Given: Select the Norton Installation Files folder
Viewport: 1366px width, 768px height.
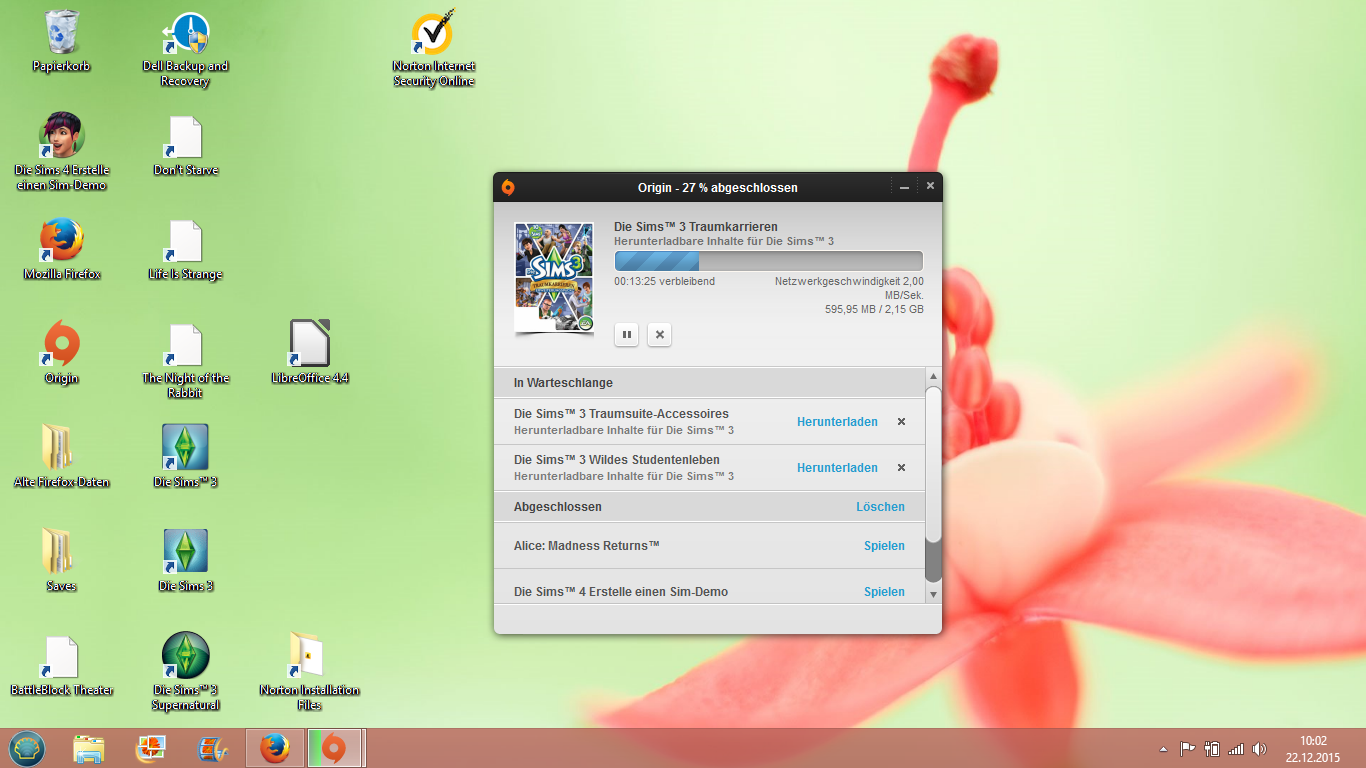Looking at the screenshot, I should pos(309,670).
